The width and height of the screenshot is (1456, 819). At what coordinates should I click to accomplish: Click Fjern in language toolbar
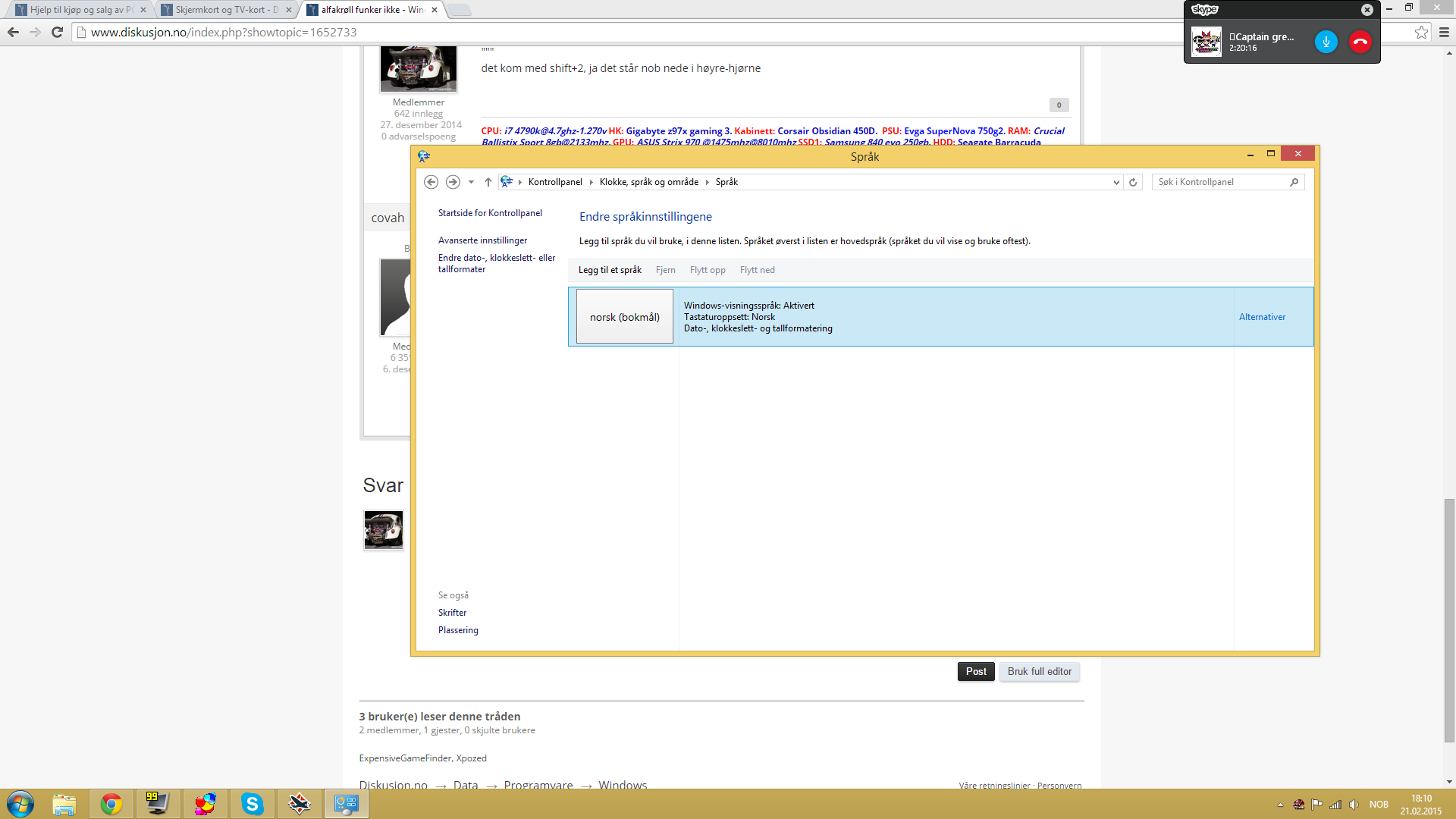[x=666, y=270]
